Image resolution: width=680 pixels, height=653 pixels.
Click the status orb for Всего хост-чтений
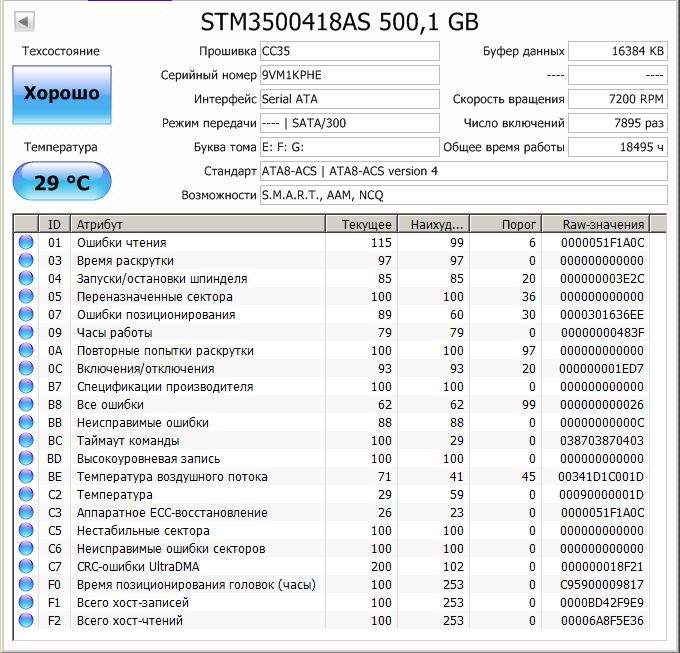point(26,621)
